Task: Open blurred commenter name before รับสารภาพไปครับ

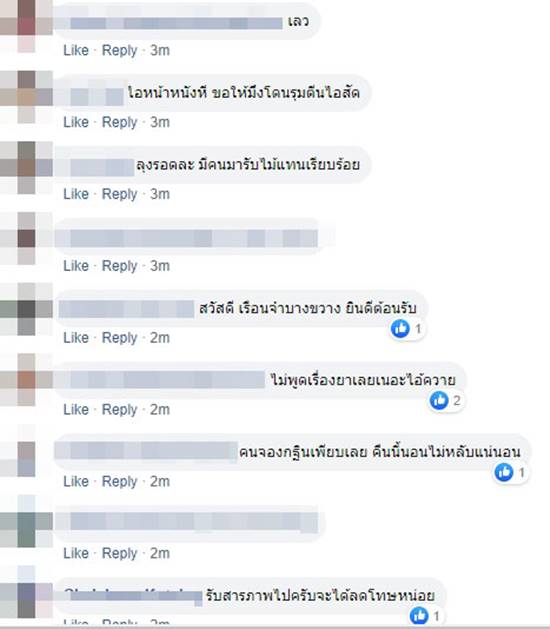Action: [x=133, y=597]
